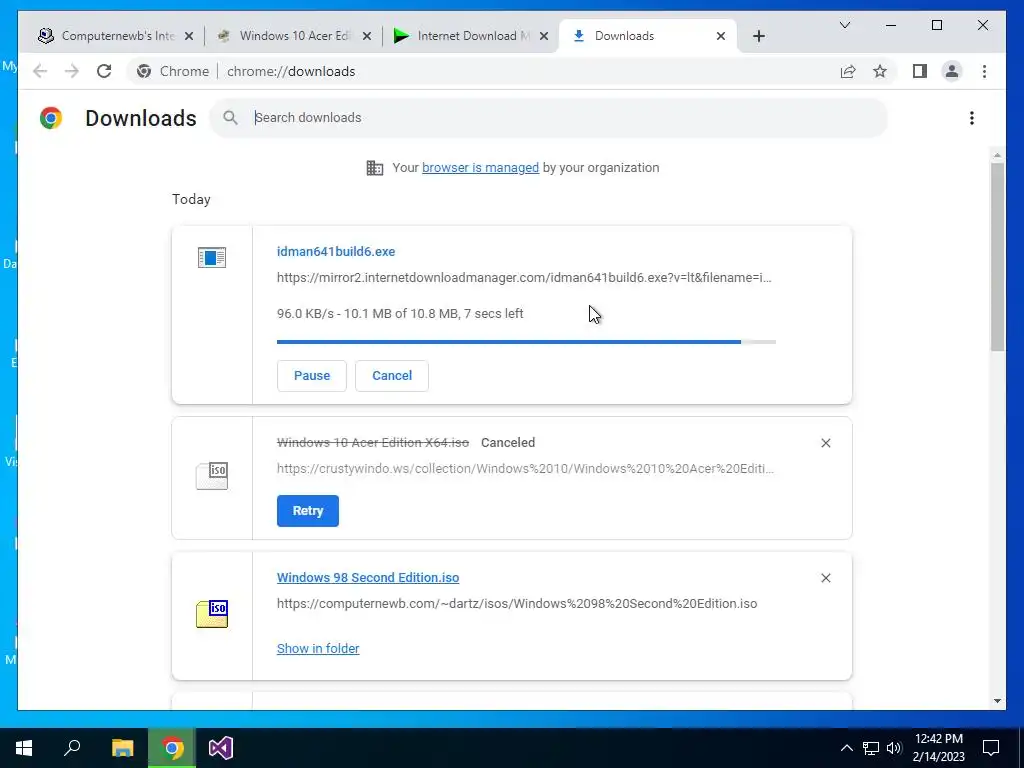
Task: Retry the Windows 10 Acer Edition download
Action: coord(308,511)
